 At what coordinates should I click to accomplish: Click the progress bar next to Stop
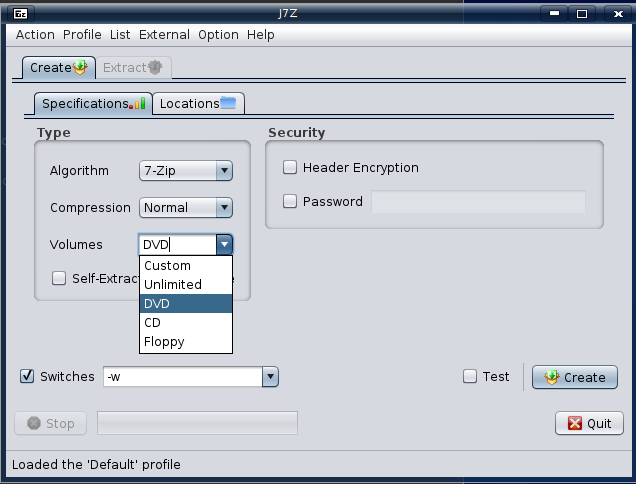click(198, 423)
